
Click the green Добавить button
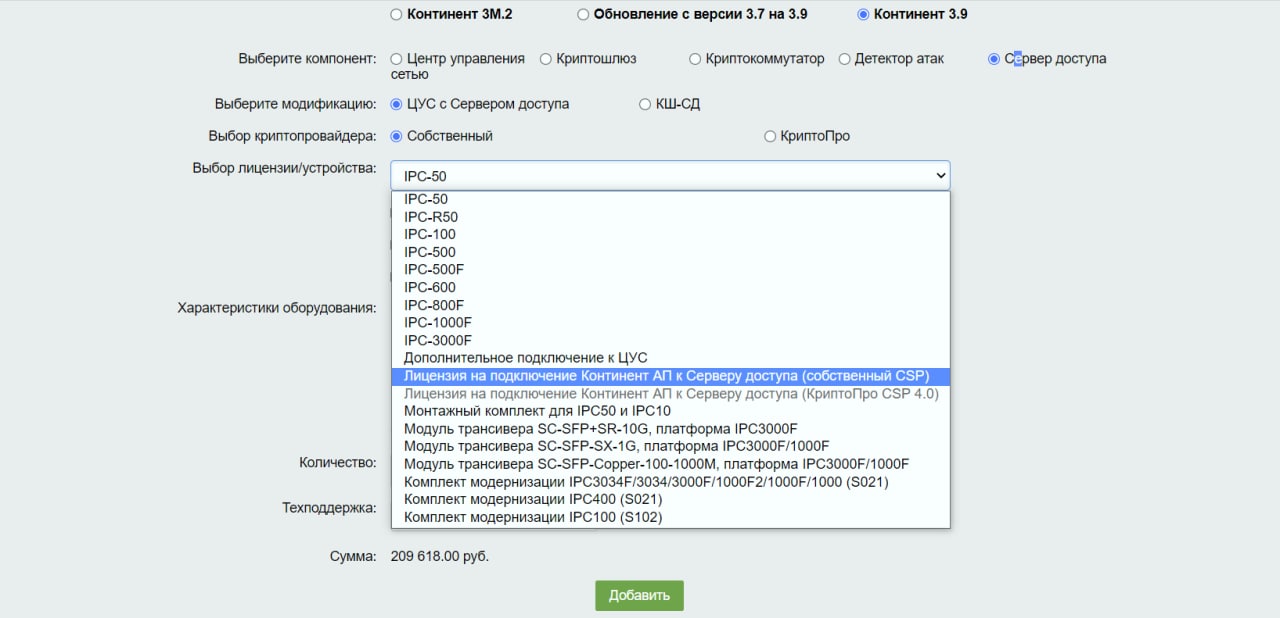(639, 595)
